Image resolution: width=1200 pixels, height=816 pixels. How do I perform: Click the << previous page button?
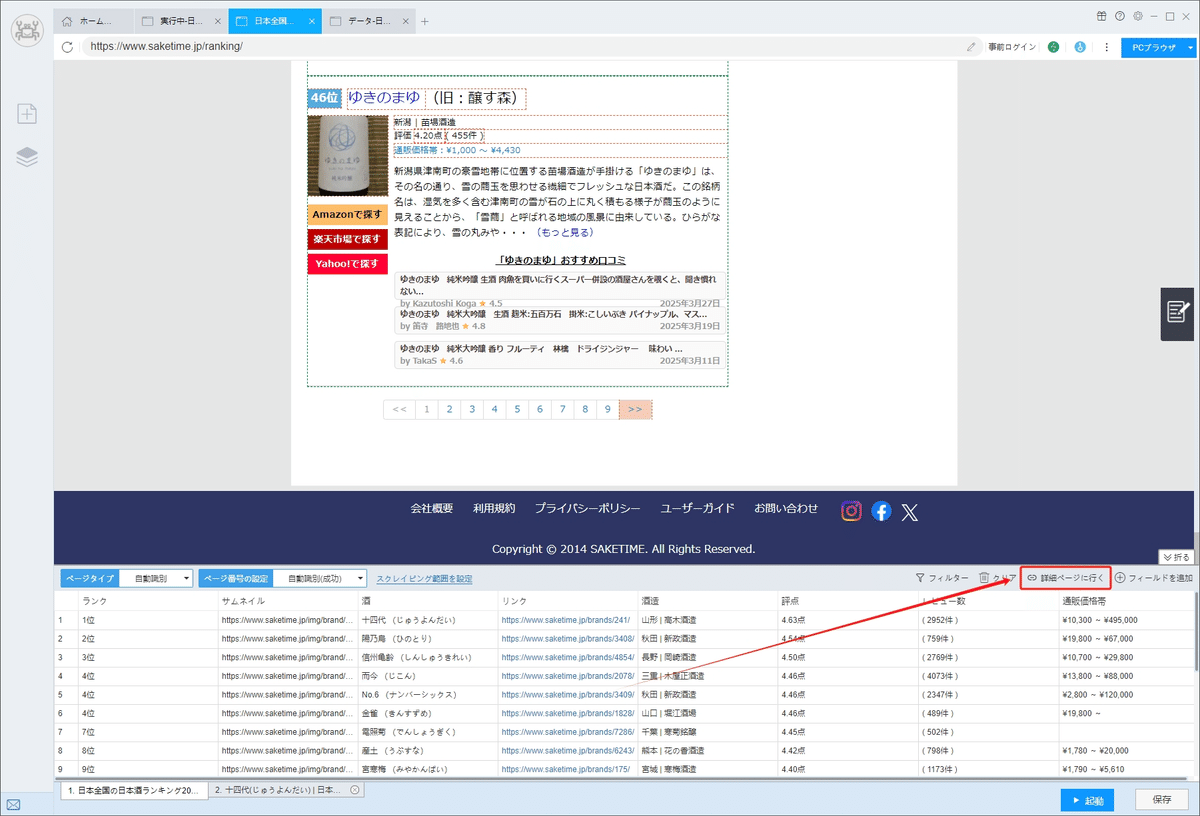coord(399,409)
